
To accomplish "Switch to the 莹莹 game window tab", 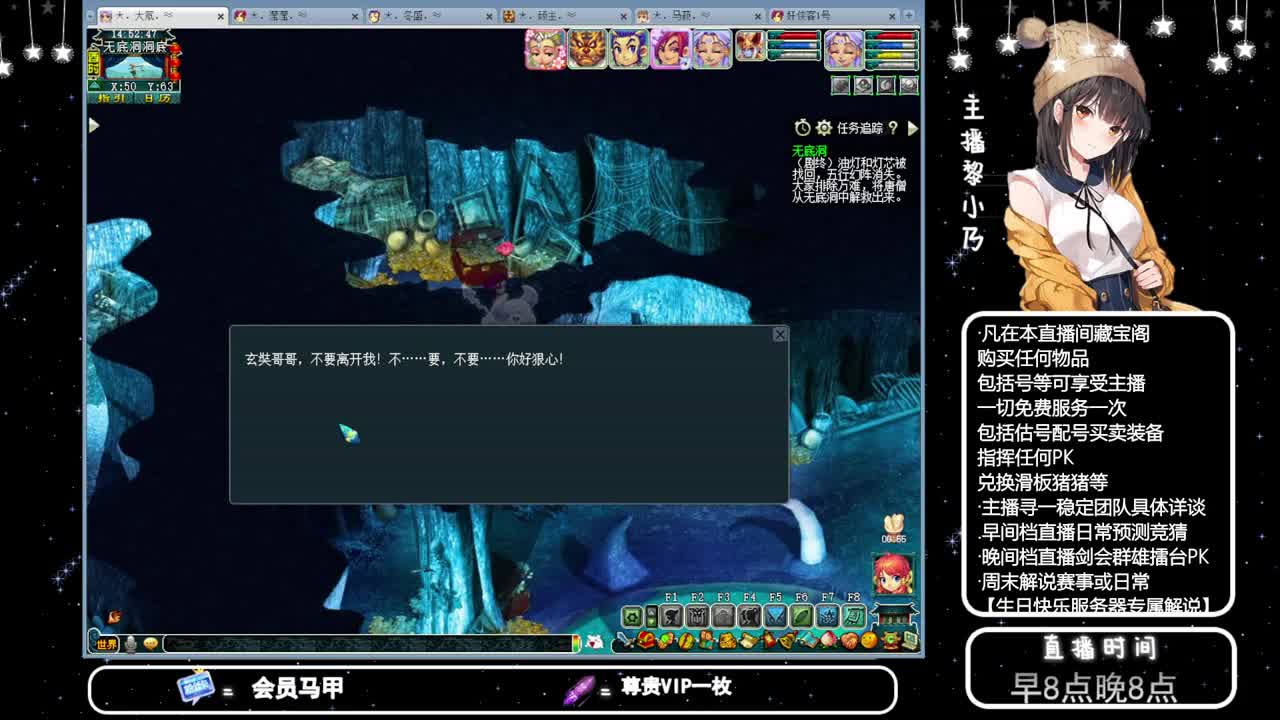I will click(295, 16).
